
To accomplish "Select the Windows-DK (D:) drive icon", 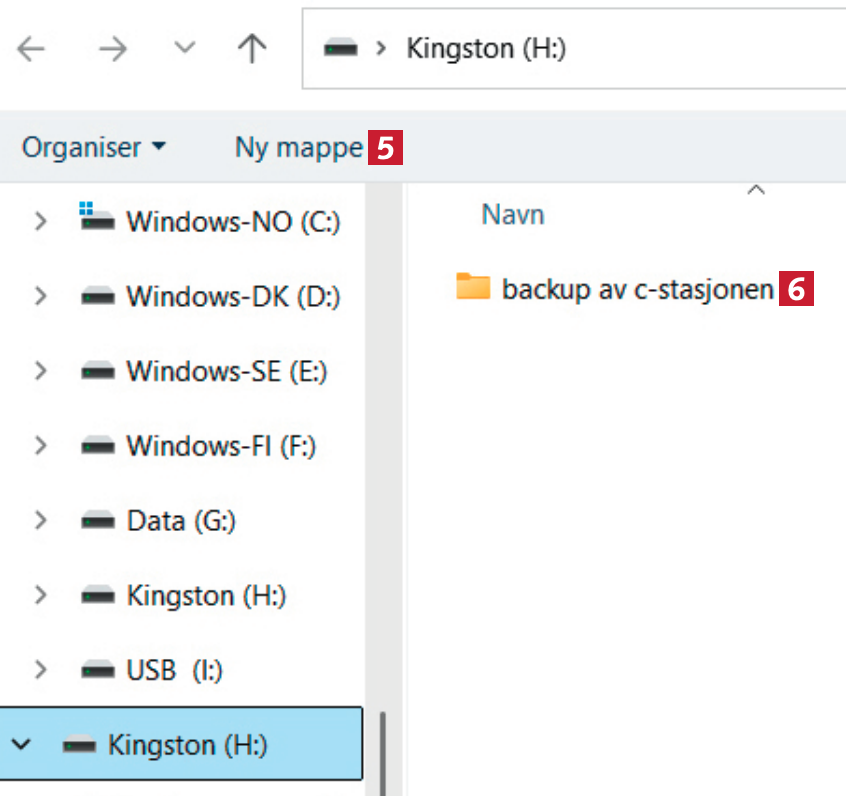I will click(97, 297).
